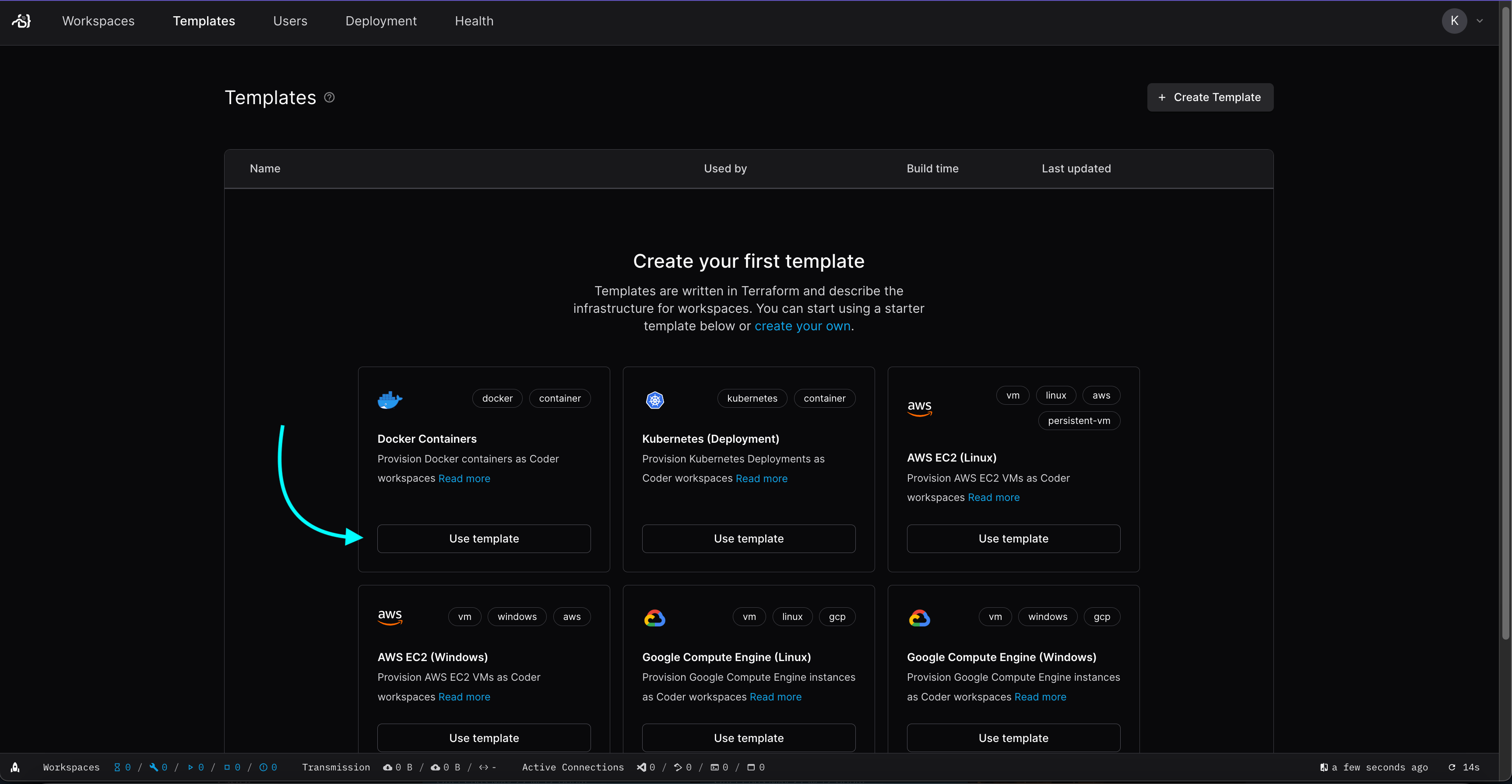Use the Docker Containers template

tap(484, 538)
